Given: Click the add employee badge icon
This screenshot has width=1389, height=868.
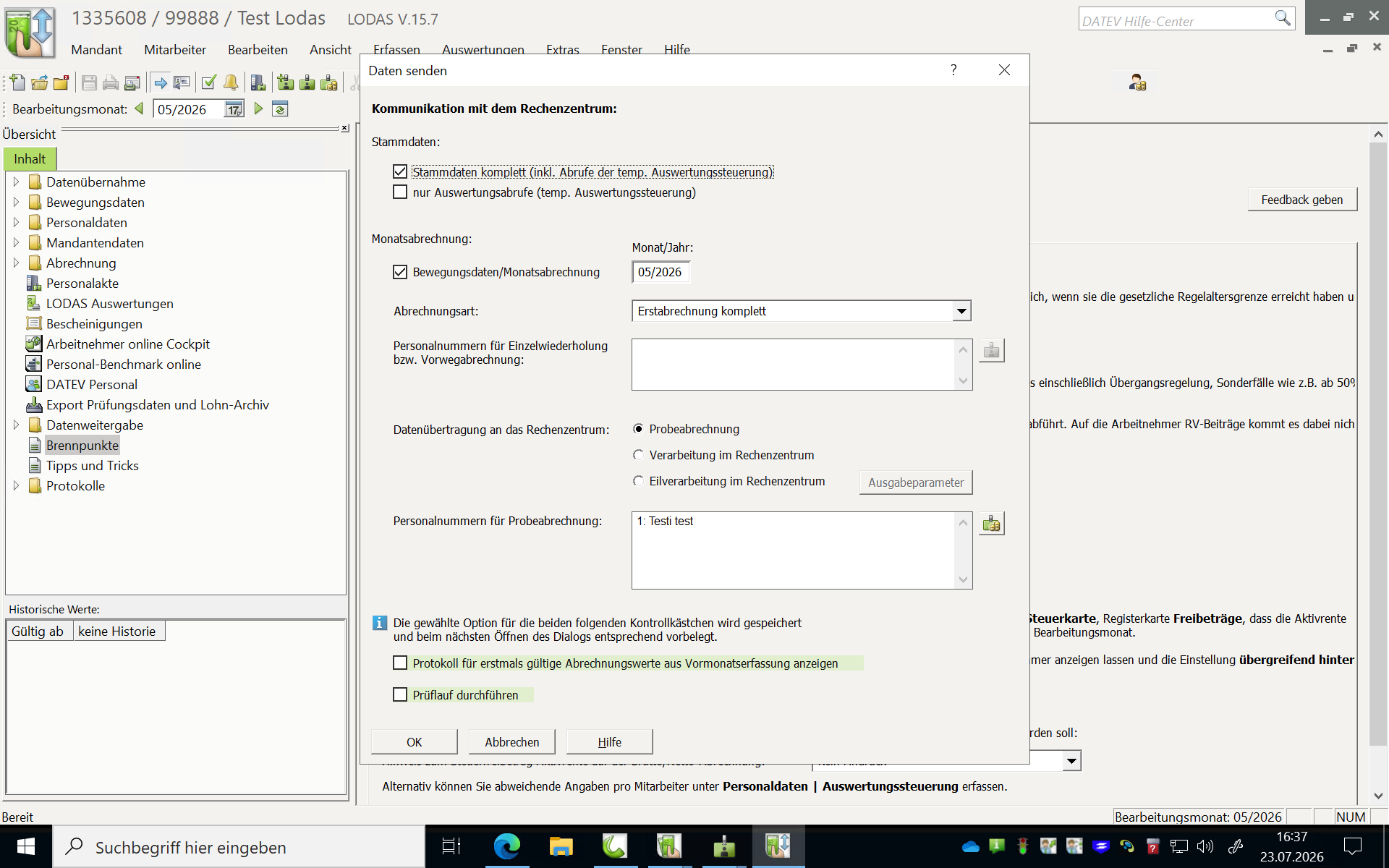Looking at the screenshot, I should pos(286,83).
